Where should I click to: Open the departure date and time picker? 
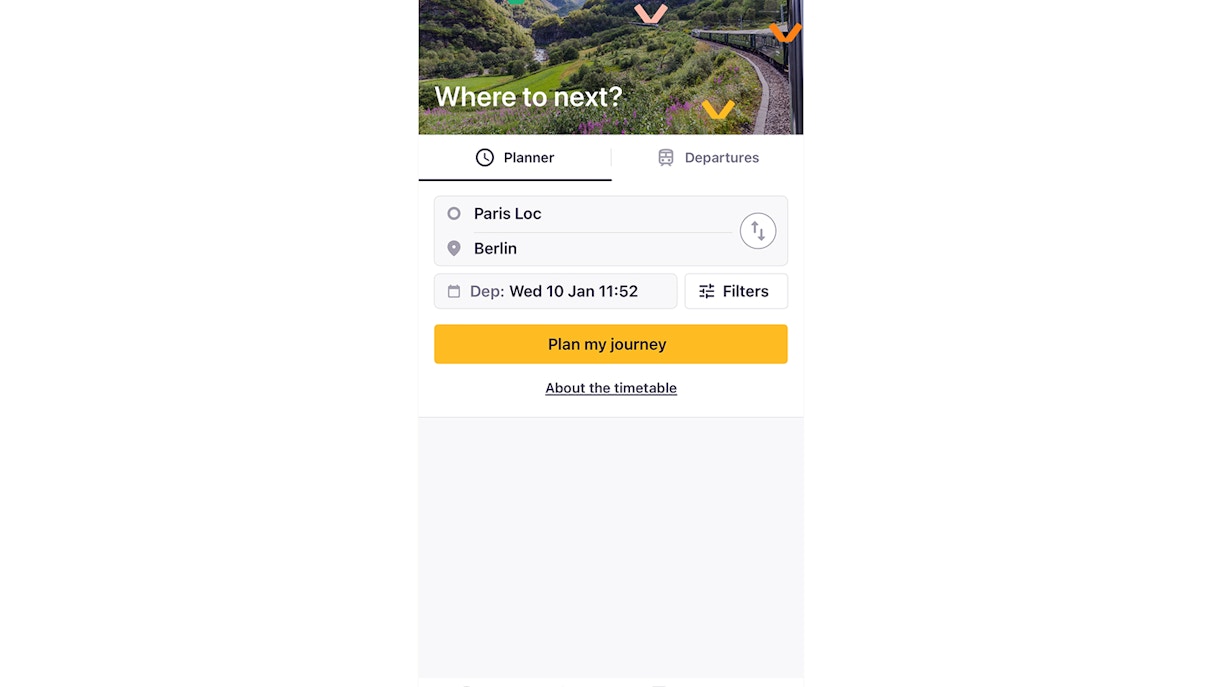[x=555, y=291]
